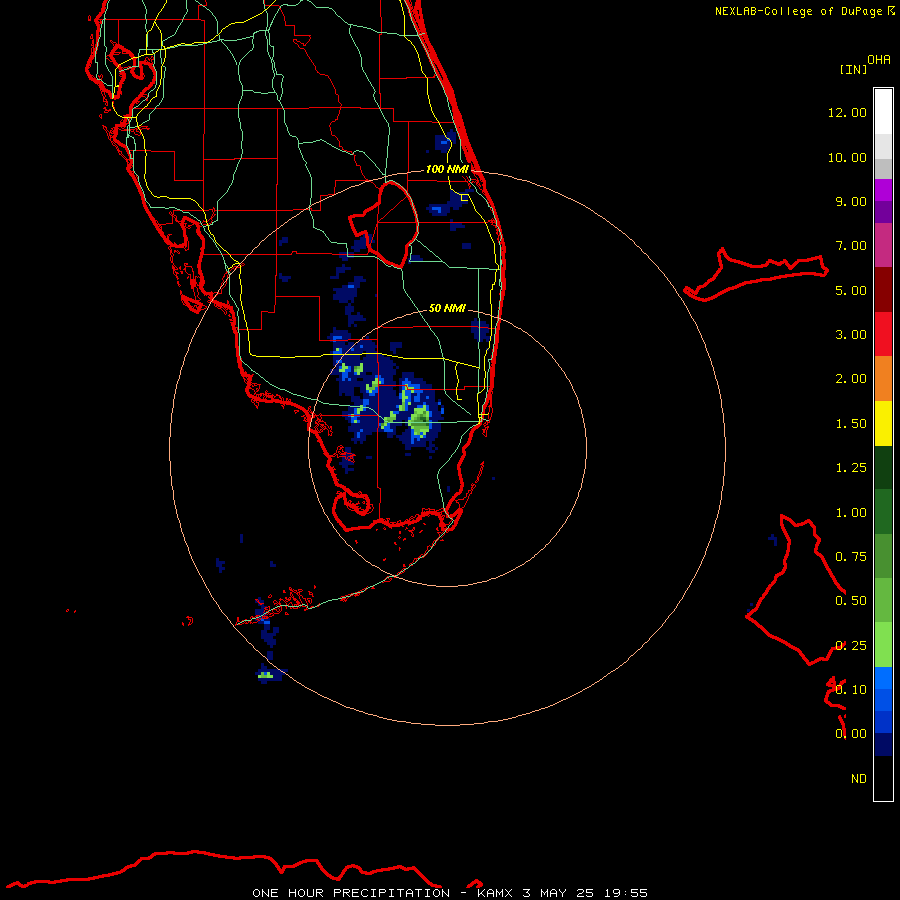This screenshot has height=900, width=900.
Task: Click the [IN] units label
Action: coord(853,69)
